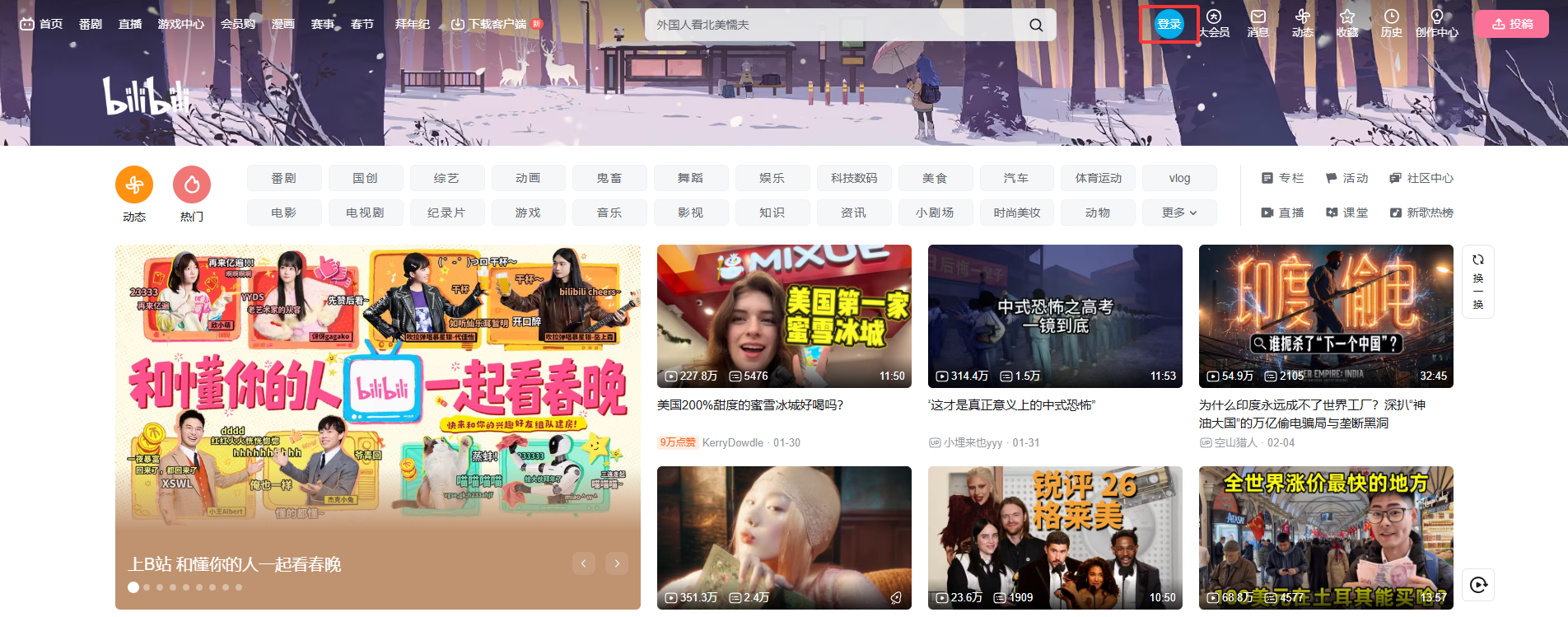Click the red 热门 flame icon

[x=192, y=185]
